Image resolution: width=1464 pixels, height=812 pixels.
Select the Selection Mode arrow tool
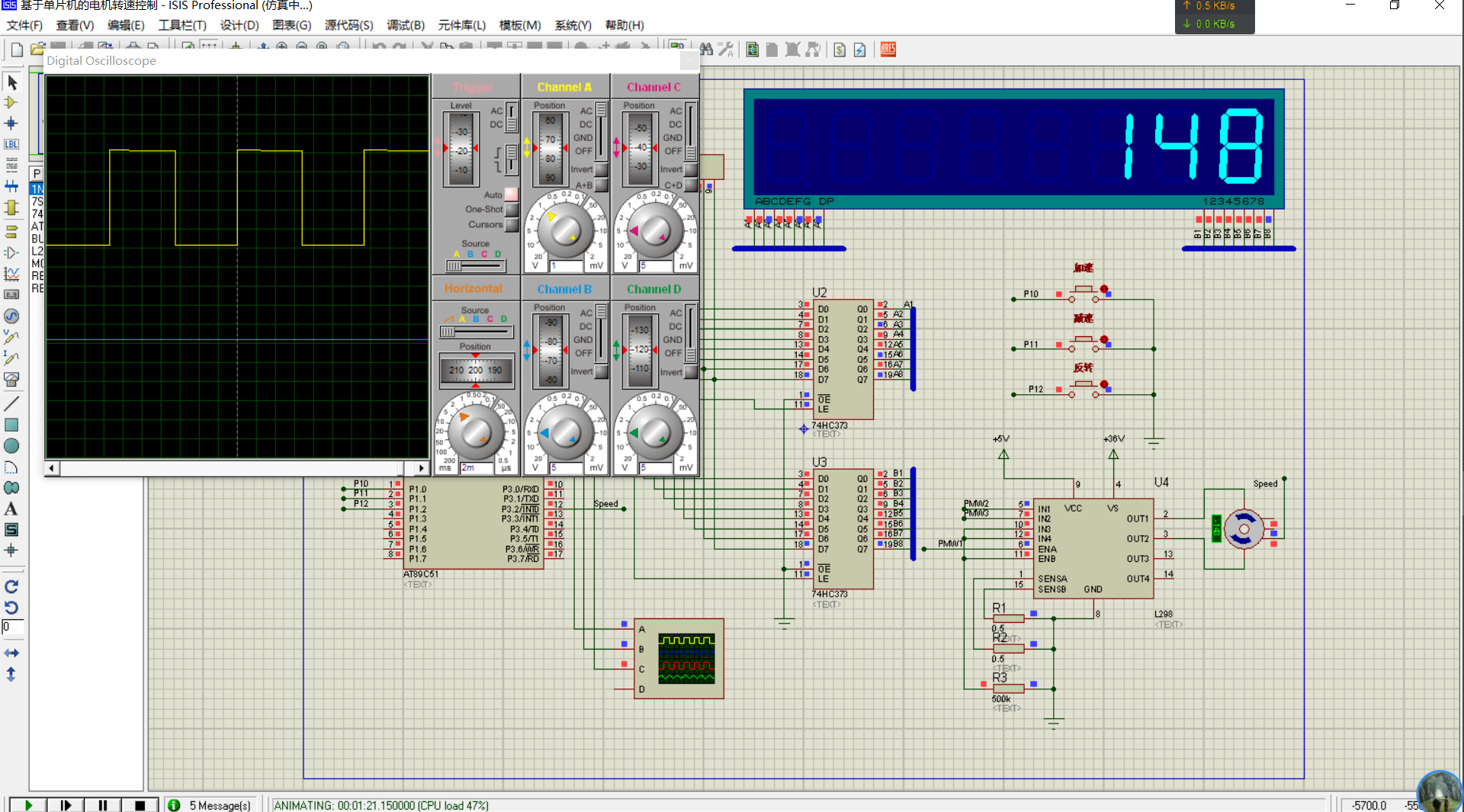11,82
